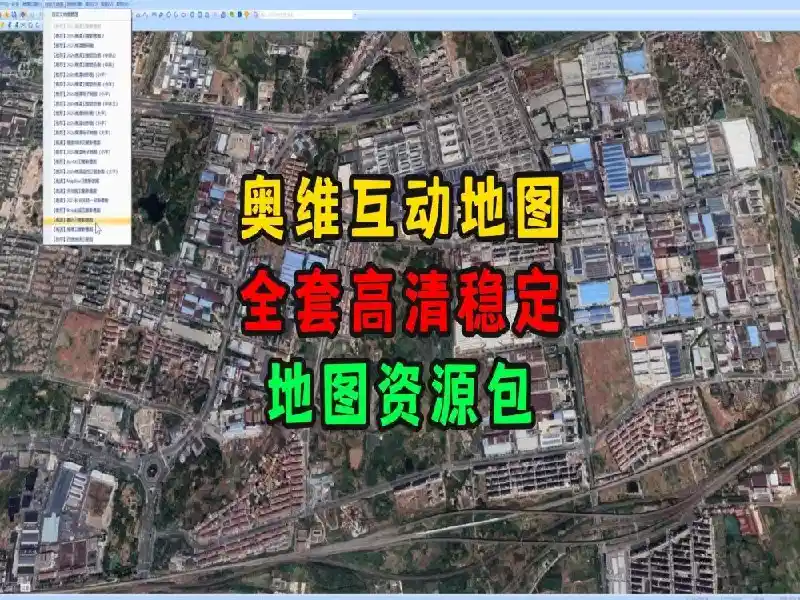Click the green round icon left of the blue D
Screen dimensions: 800x600
click(x=232, y=14)
